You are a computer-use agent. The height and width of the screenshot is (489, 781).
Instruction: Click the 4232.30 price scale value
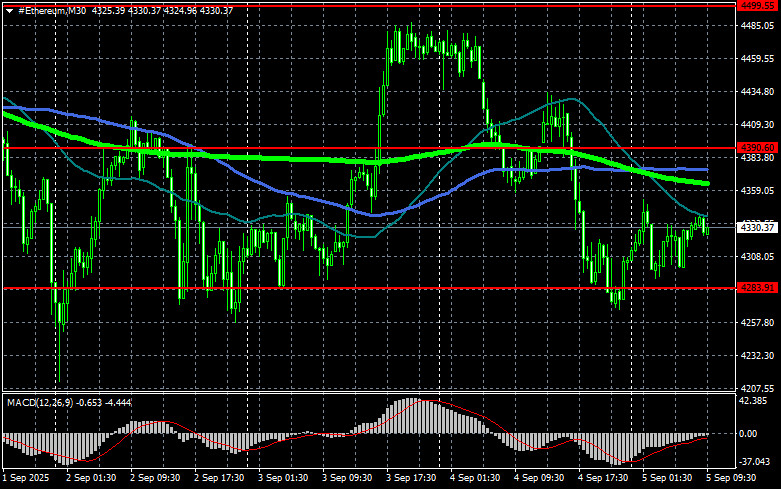tap(757, 355)
